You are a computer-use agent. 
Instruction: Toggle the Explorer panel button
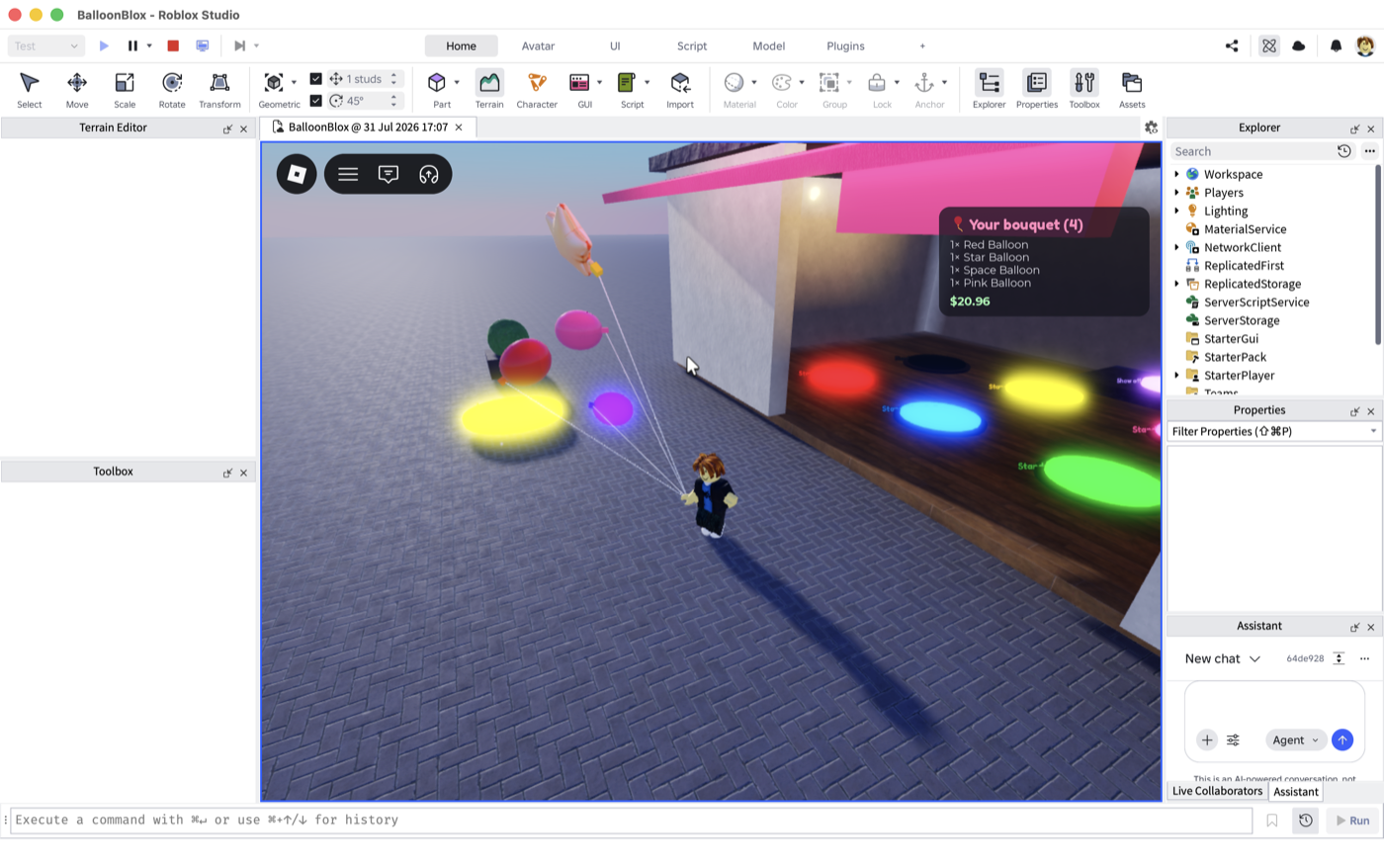click(989, 89)
